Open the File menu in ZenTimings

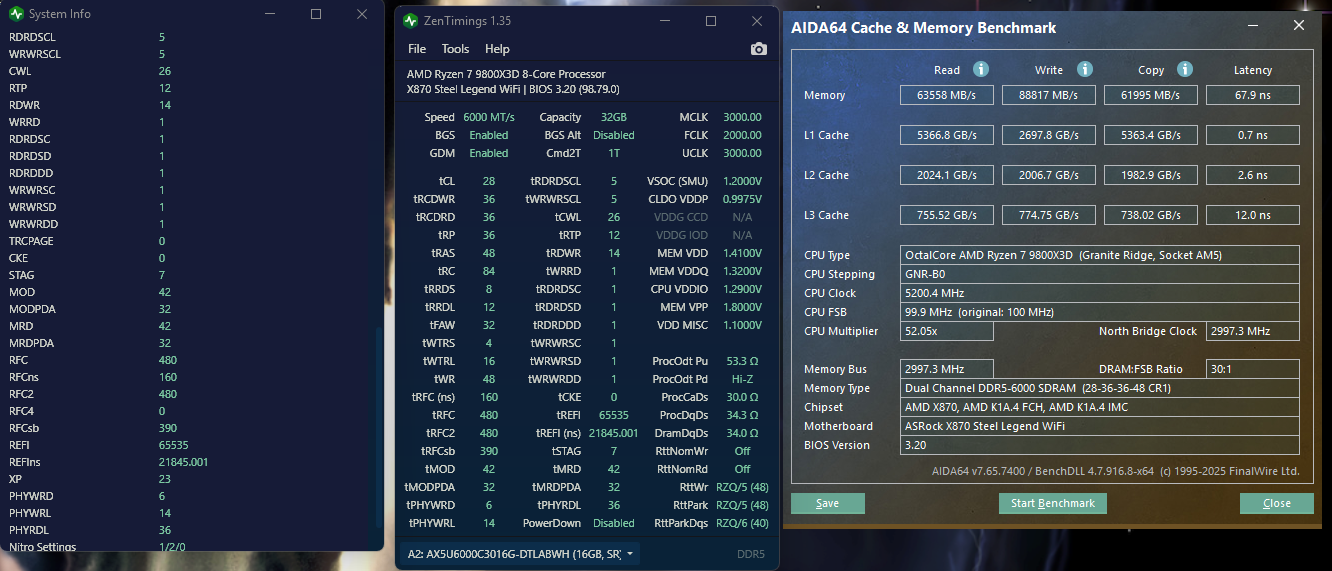point(417,49)
